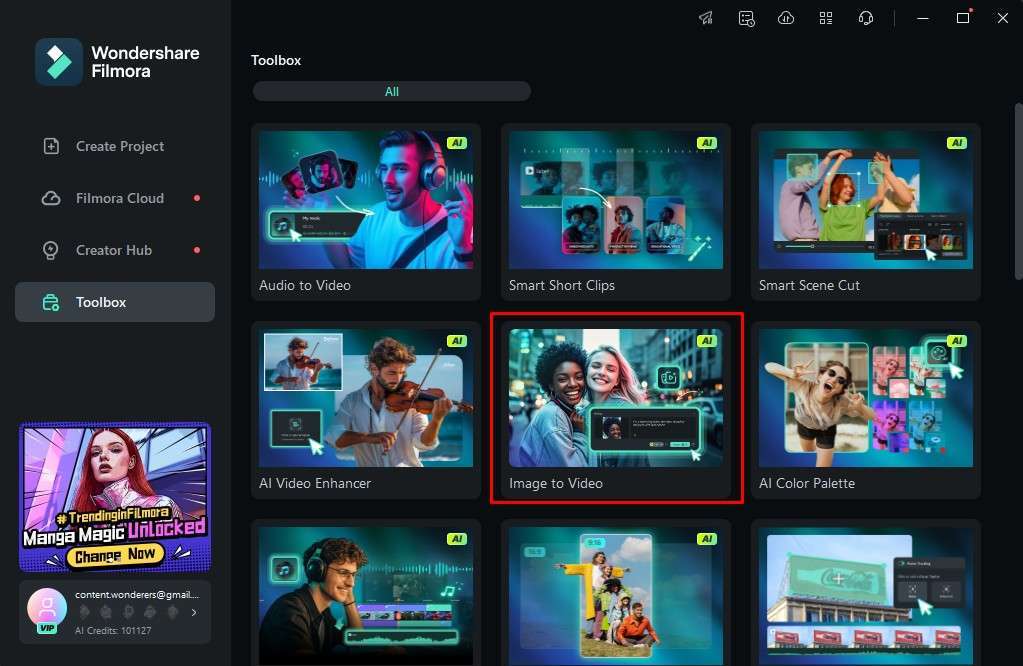Click the Image to Video label
The image size is (1023, 666).
[556, 483]
